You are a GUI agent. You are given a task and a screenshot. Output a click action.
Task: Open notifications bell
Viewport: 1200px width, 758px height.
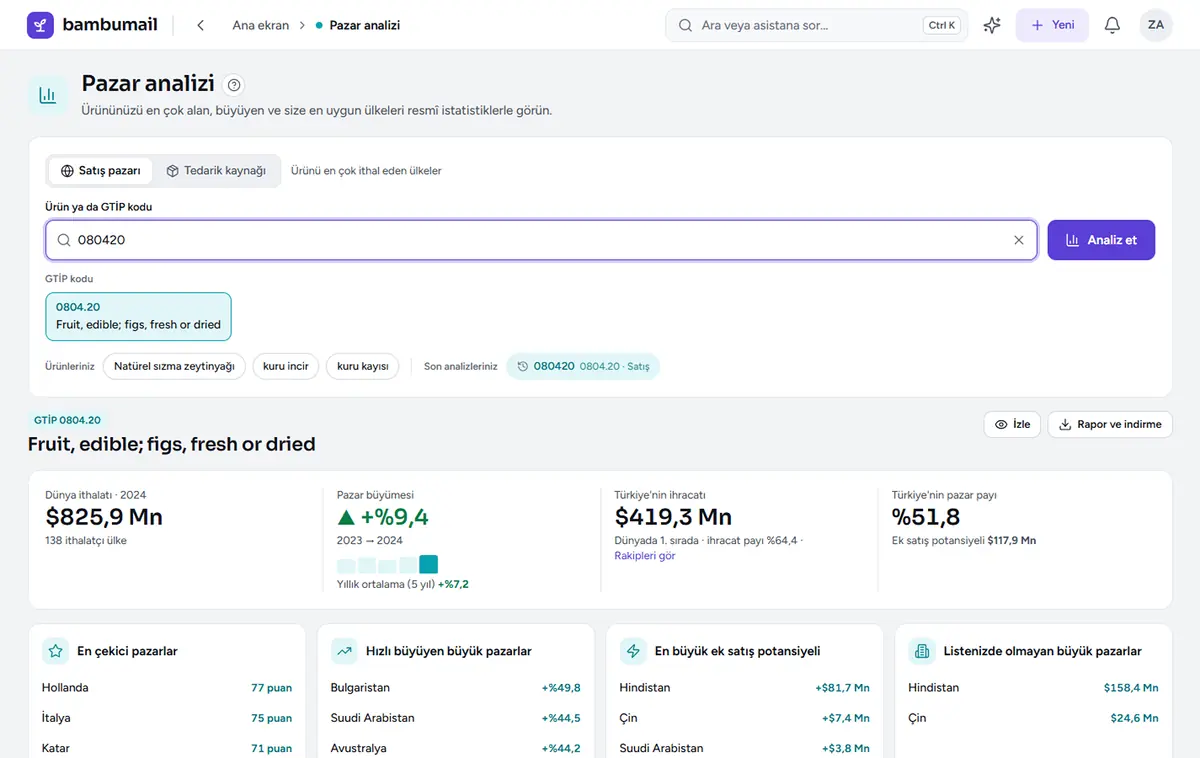(x=1112, y=25)
